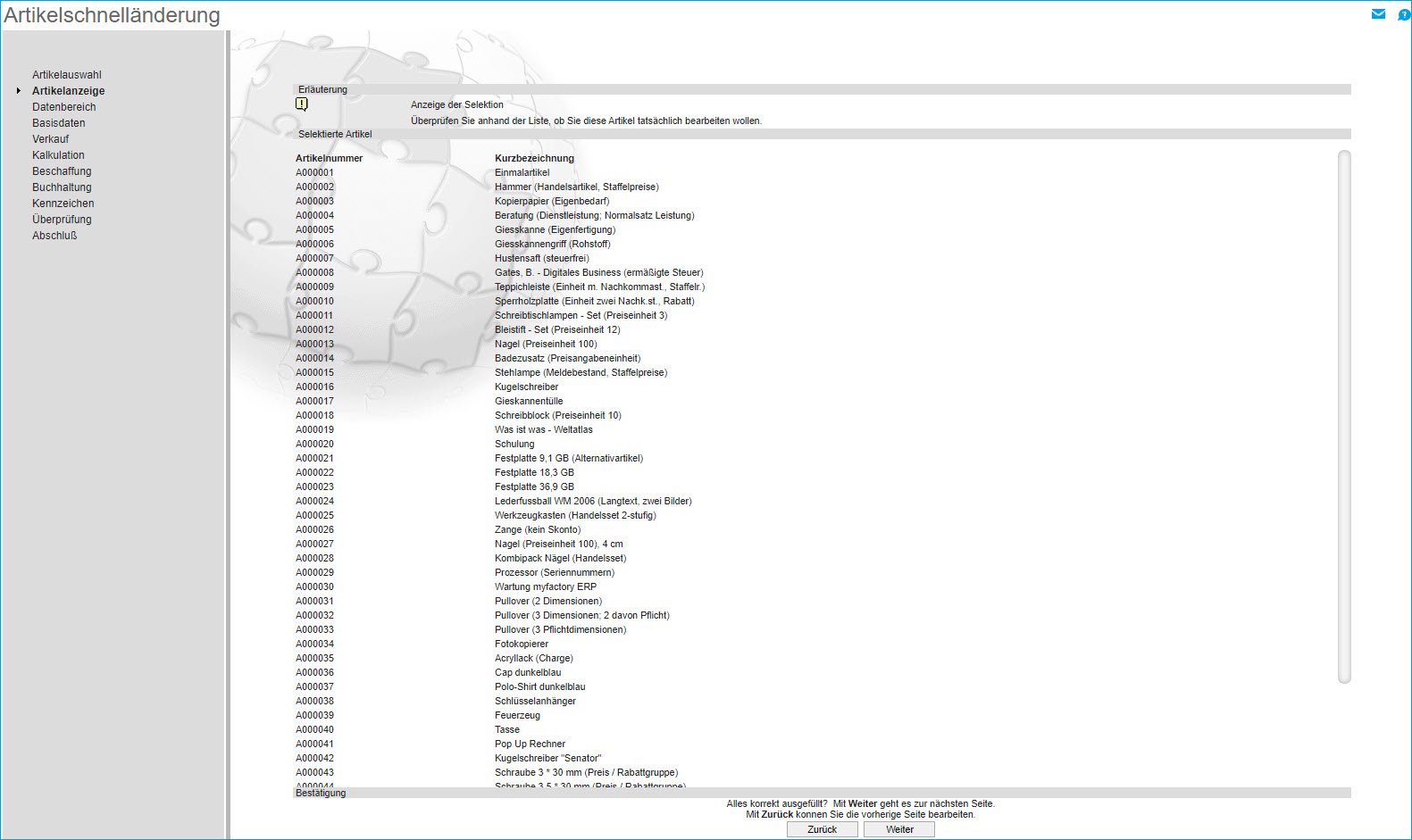This screenshot has width=1412, height=840.
Task: Open the Kennzeichen step
Action: (63, 204)
